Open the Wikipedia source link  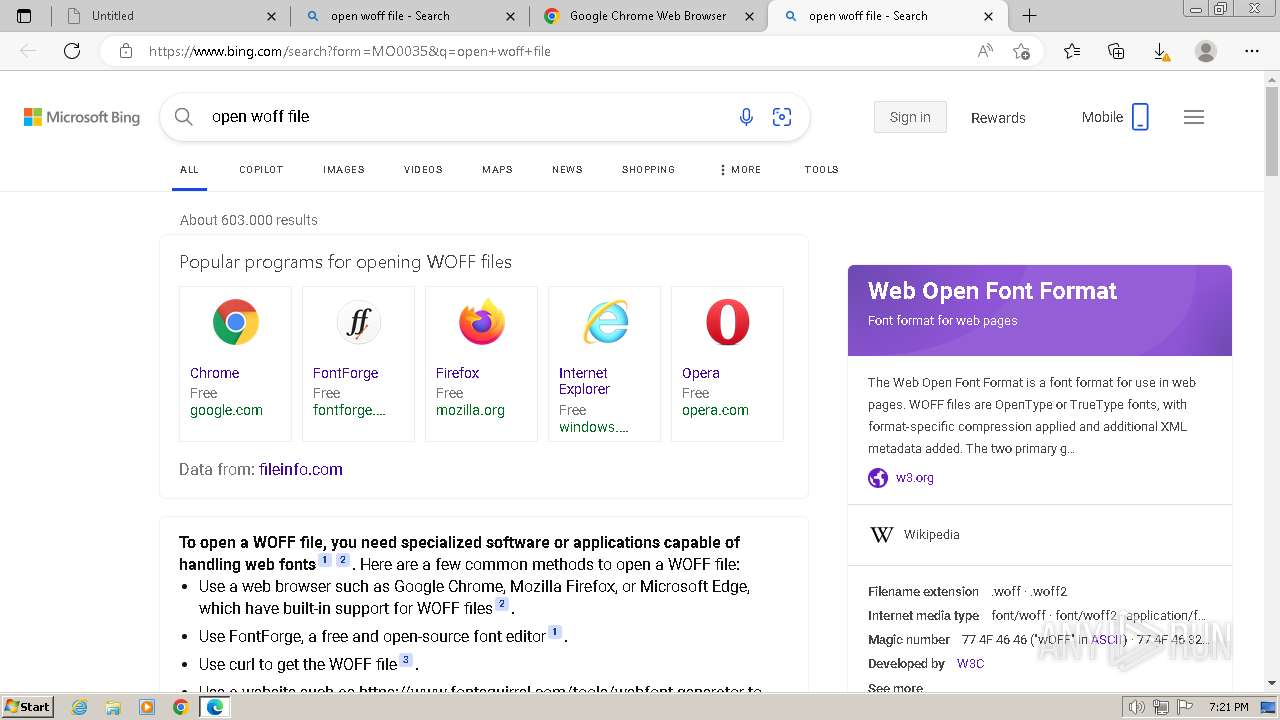click(931, 535)
